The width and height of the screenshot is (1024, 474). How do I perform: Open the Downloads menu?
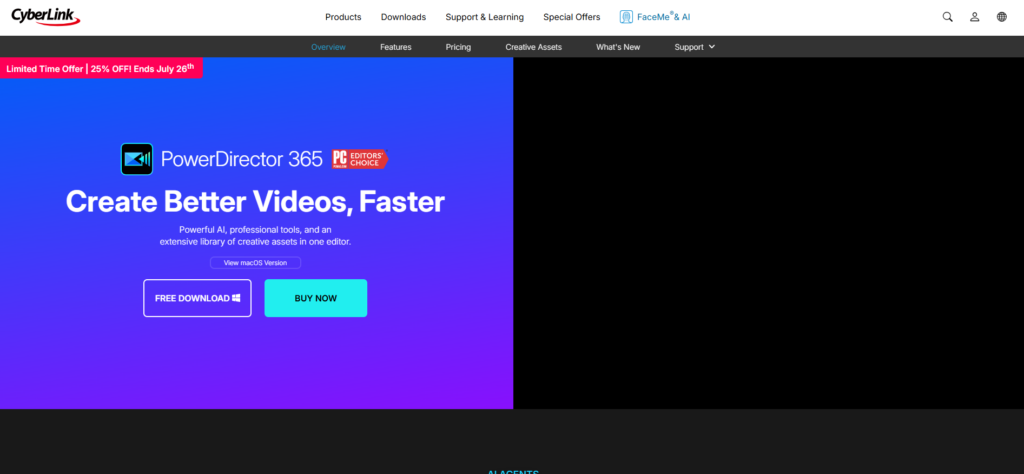(x=403, y=17)
